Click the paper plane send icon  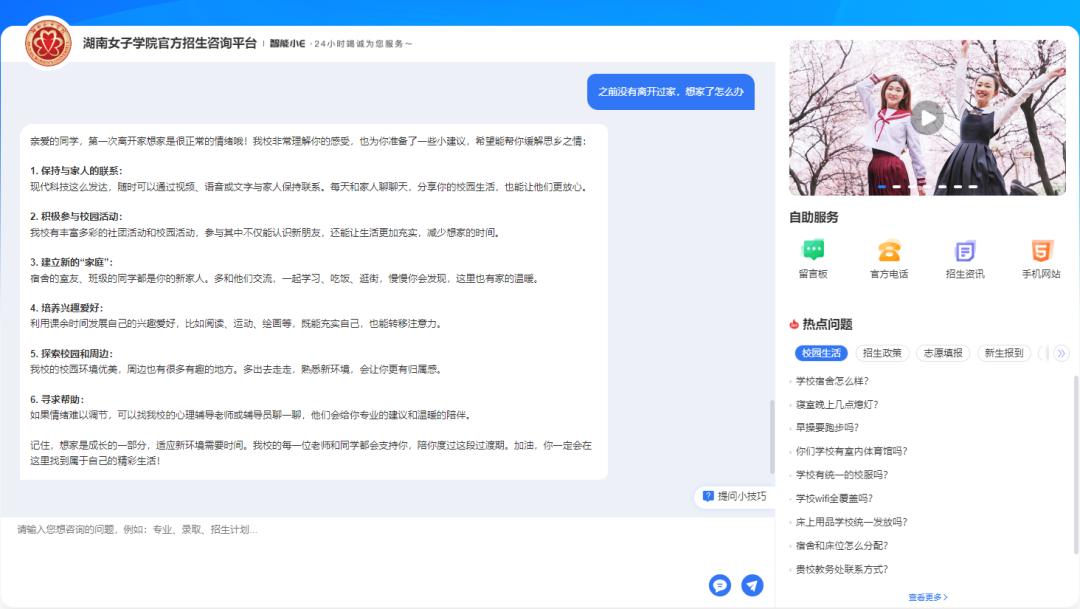[752, 586]
